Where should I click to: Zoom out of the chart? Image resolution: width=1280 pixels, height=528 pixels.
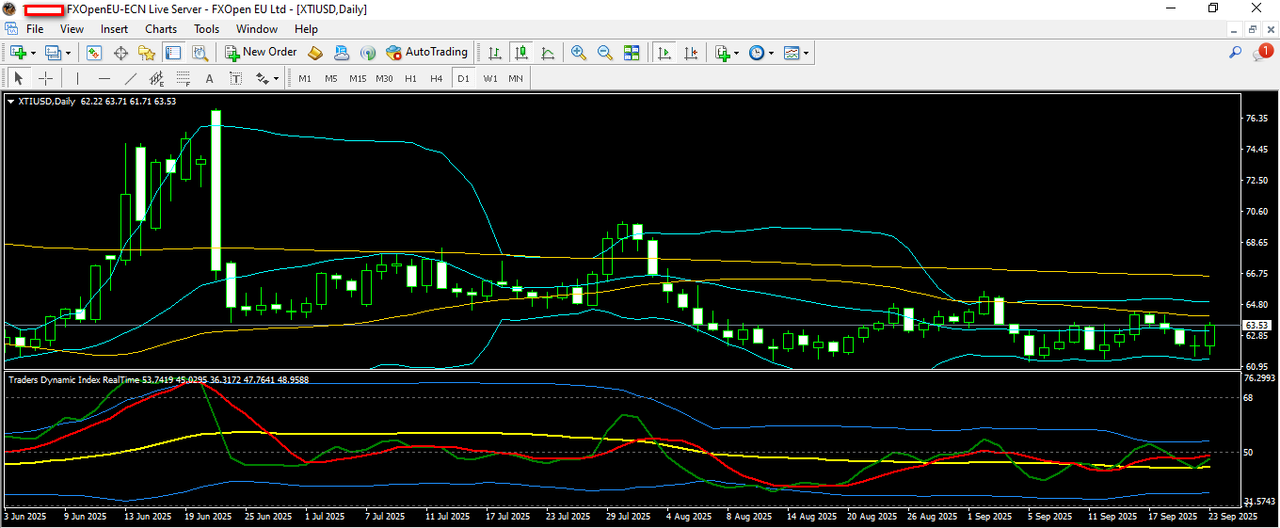605,52
